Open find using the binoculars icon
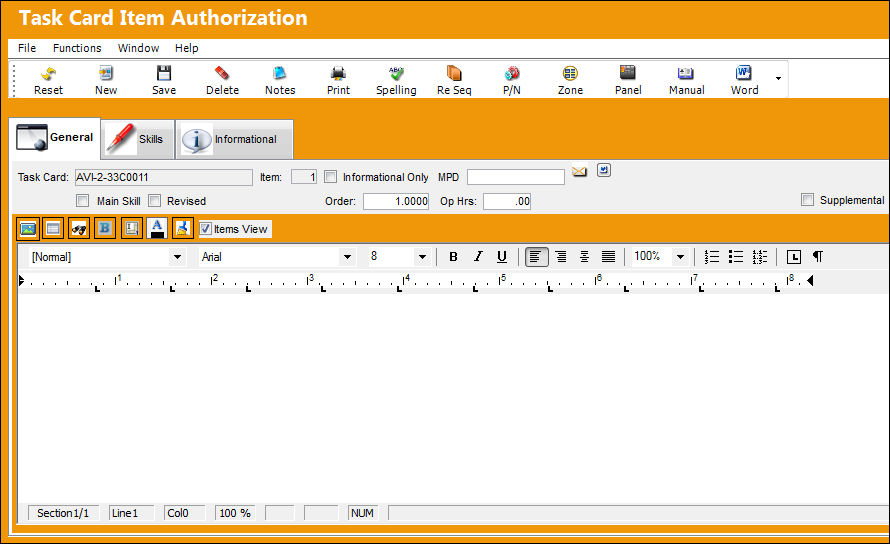 (x=79, y=228)
